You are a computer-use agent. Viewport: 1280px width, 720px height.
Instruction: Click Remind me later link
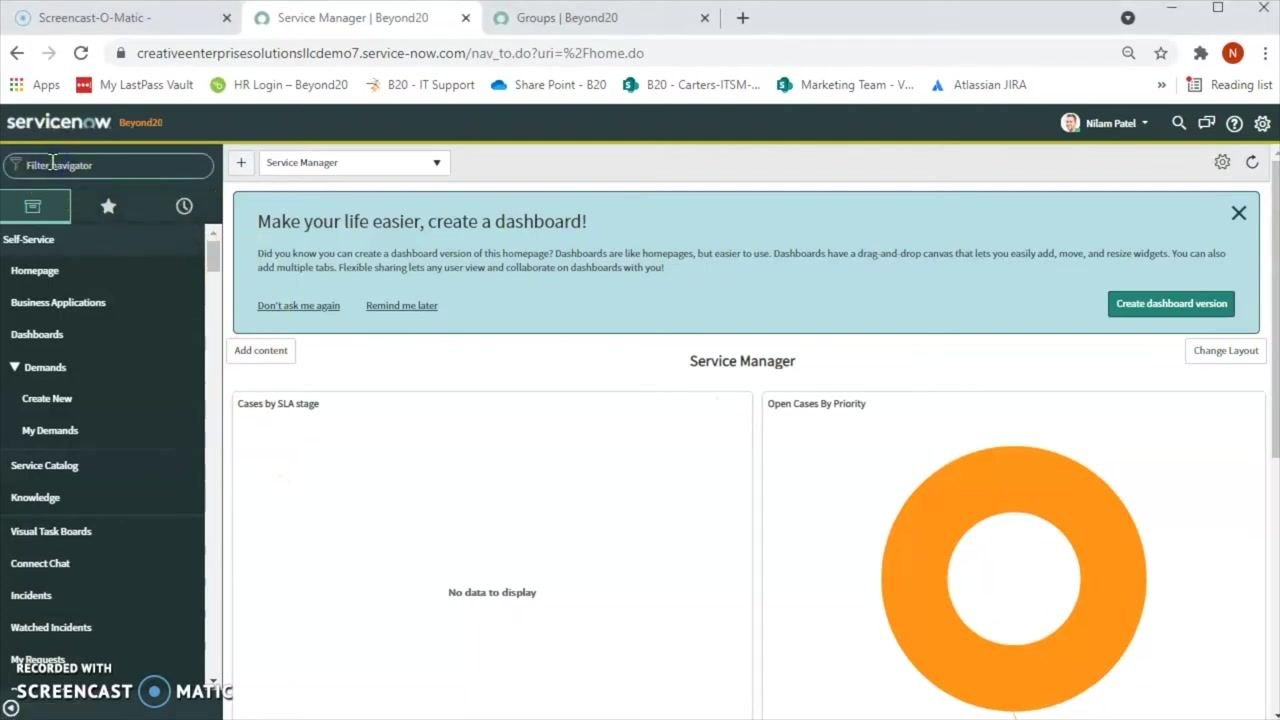click(402, 306)
